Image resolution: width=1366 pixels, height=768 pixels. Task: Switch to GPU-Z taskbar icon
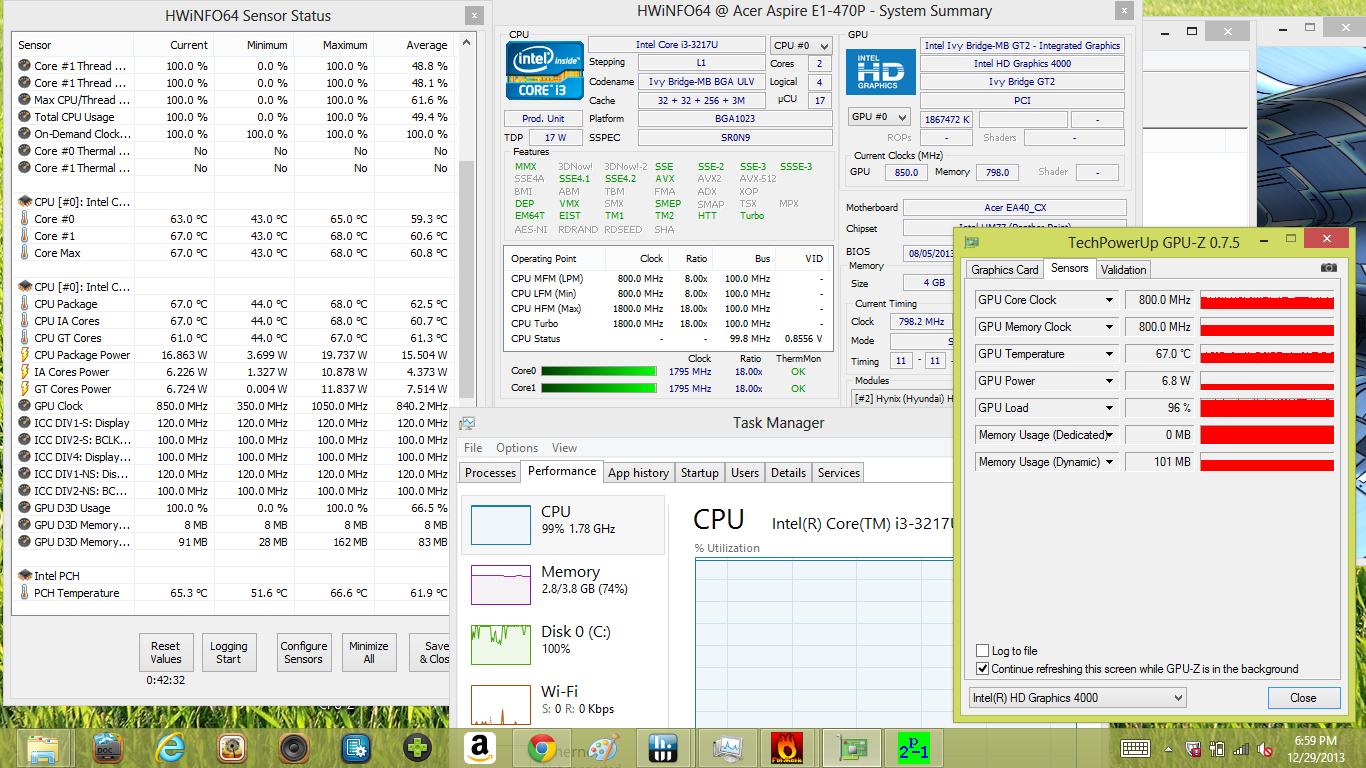(x=852, y=747)
